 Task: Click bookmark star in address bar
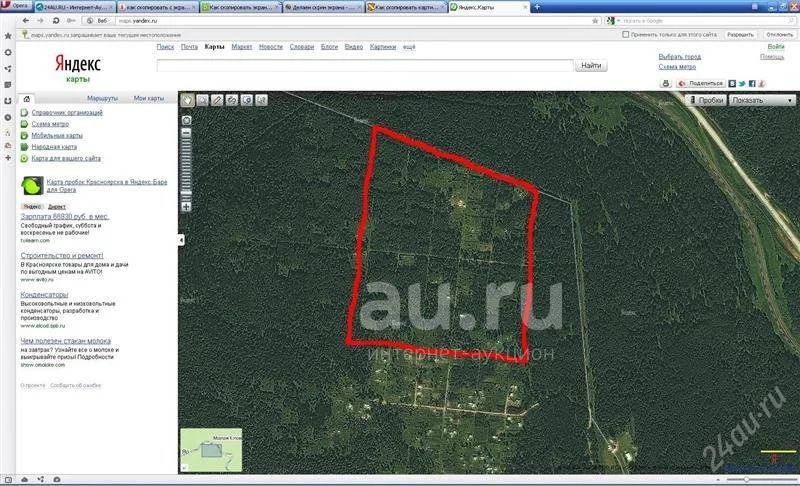point(595,21)
